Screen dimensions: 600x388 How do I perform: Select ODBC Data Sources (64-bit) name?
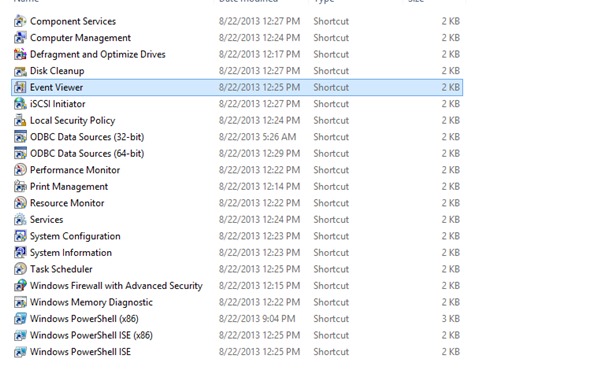[x=87, y=153]
